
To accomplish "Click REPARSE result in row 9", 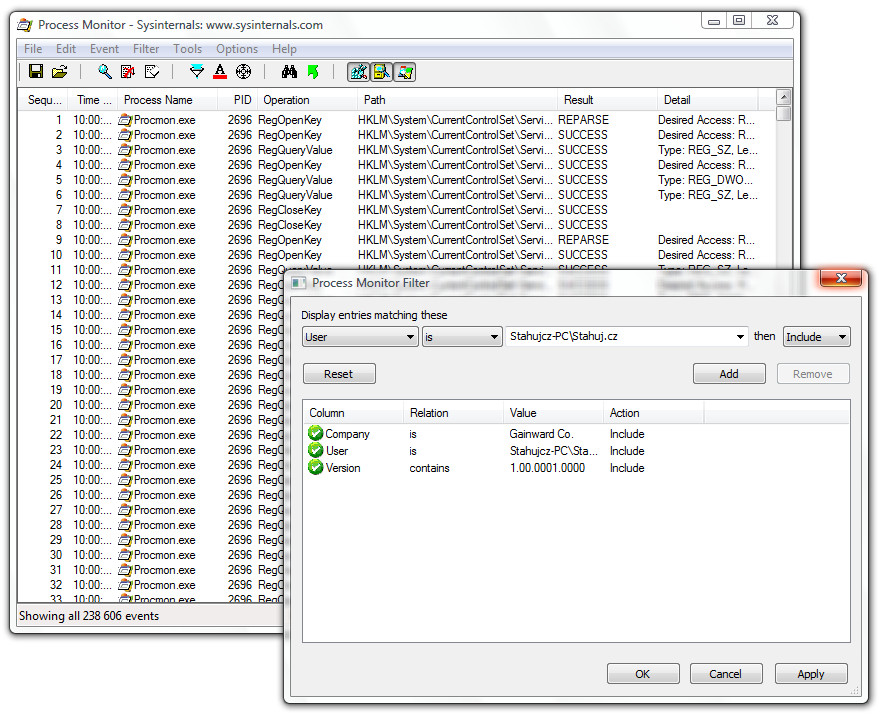I will tap(583, 240).
